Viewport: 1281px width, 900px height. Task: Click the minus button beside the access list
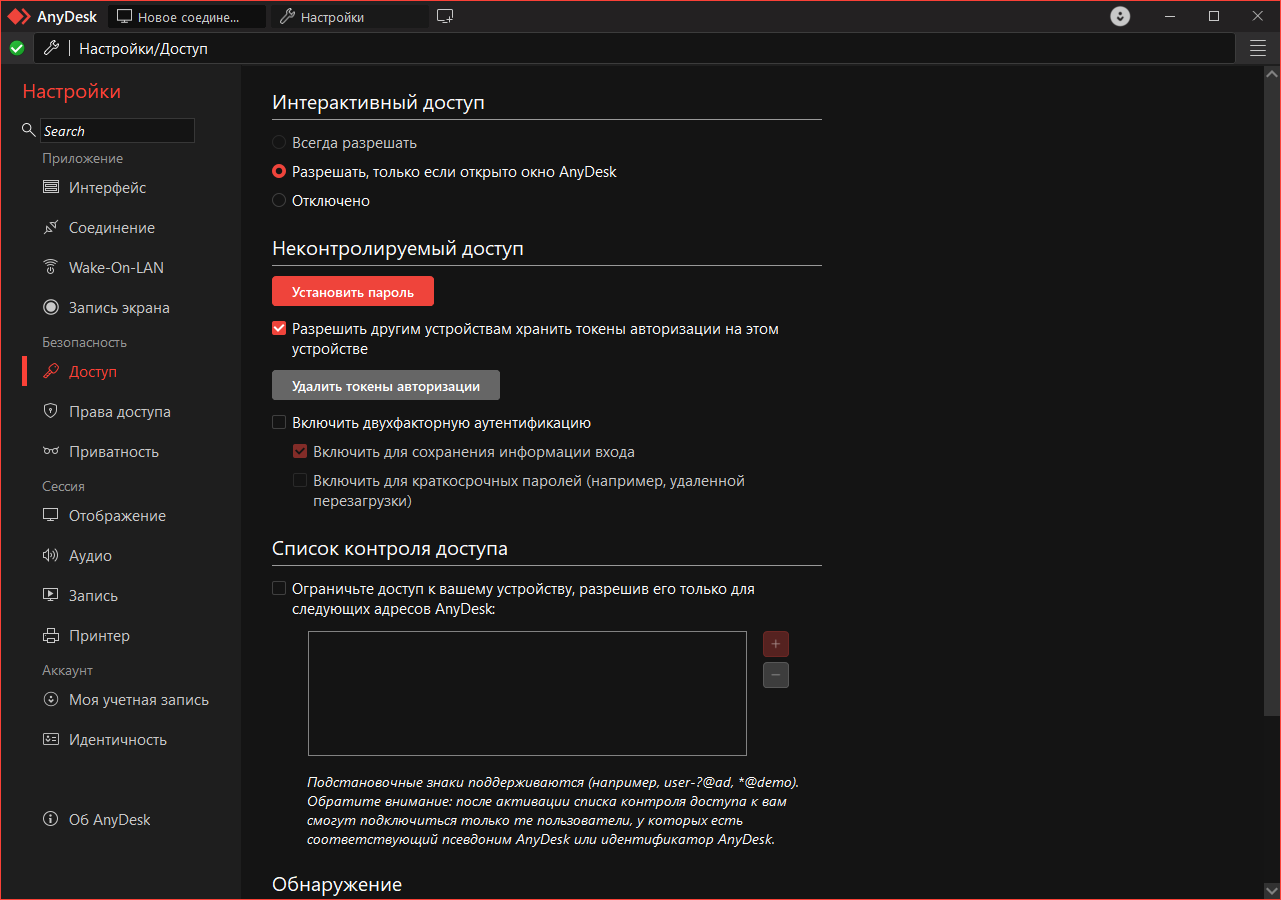pos(776,675)
